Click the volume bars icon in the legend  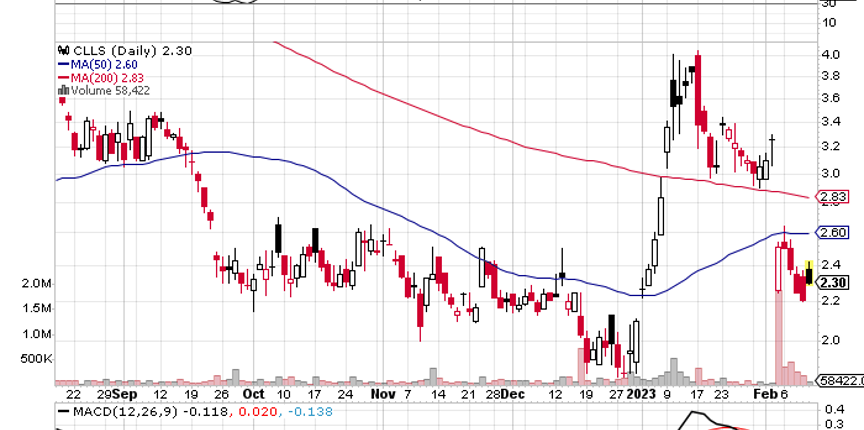(63, 89)
